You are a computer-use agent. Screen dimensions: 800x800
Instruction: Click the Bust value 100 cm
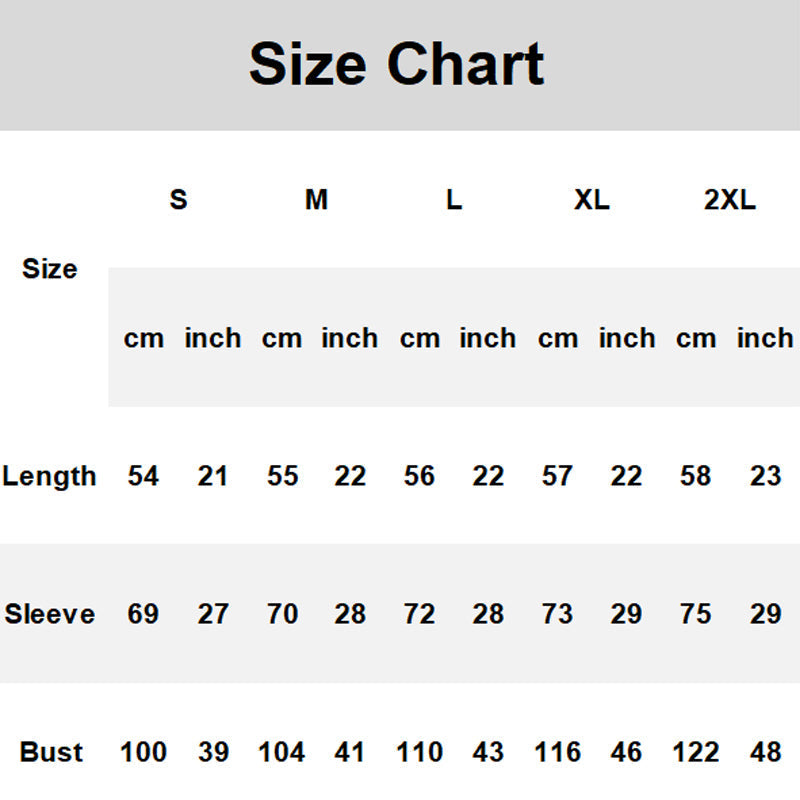point(143,752)
